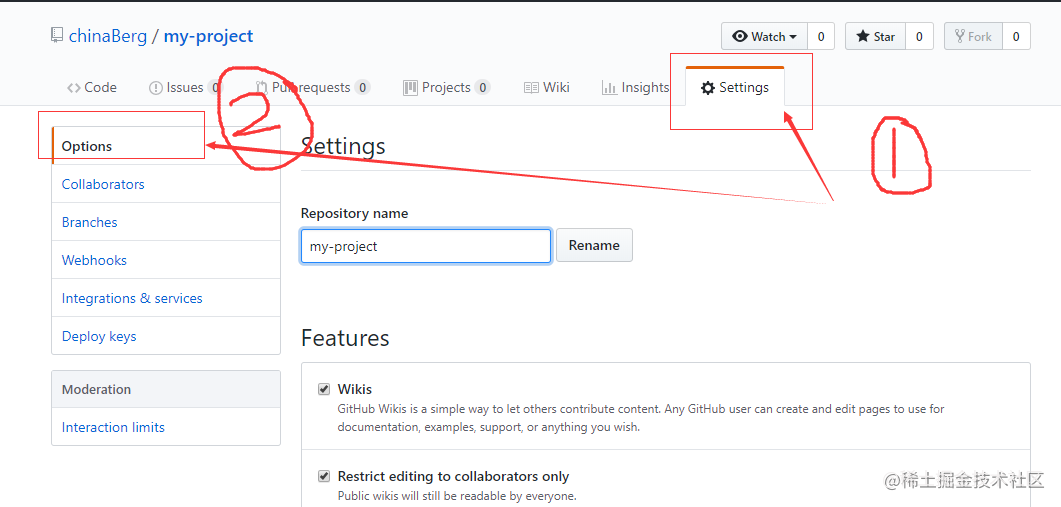Open the Pull requests tab

(x=313, y=87)
